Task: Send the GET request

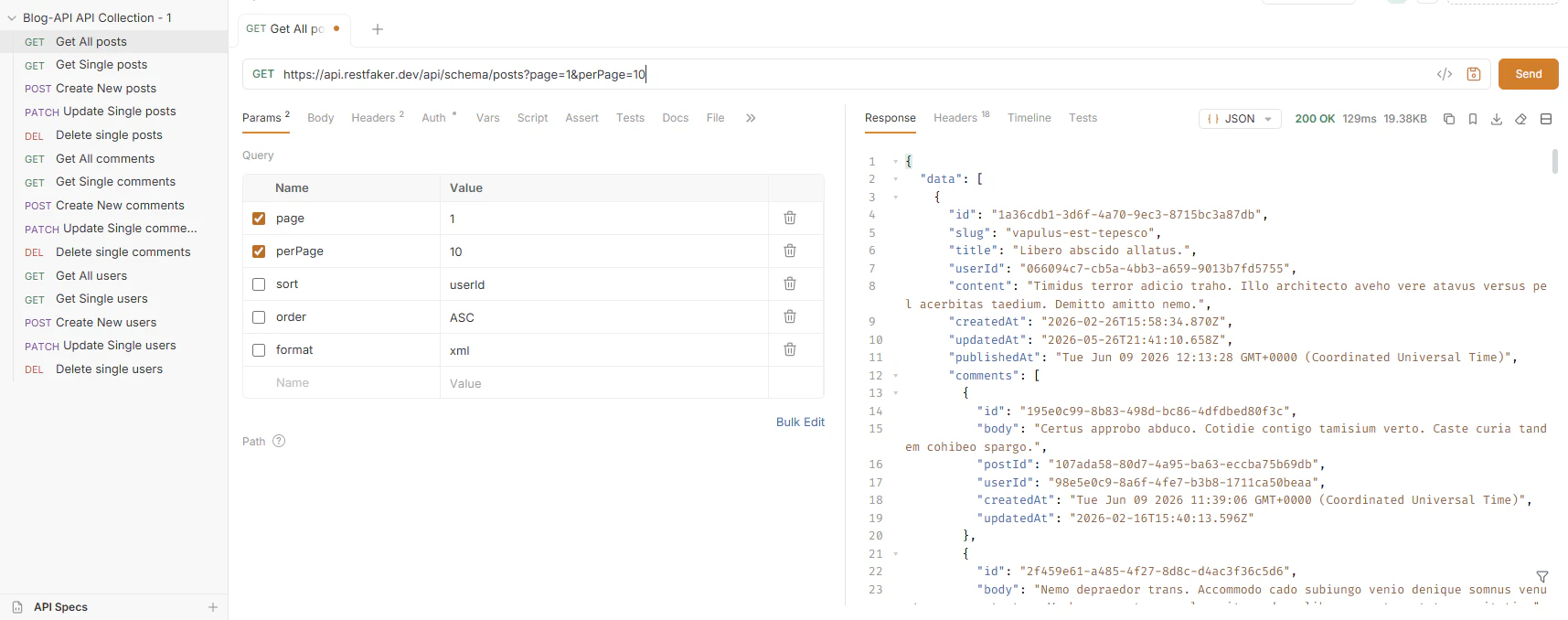Action: pos(1528,74)
